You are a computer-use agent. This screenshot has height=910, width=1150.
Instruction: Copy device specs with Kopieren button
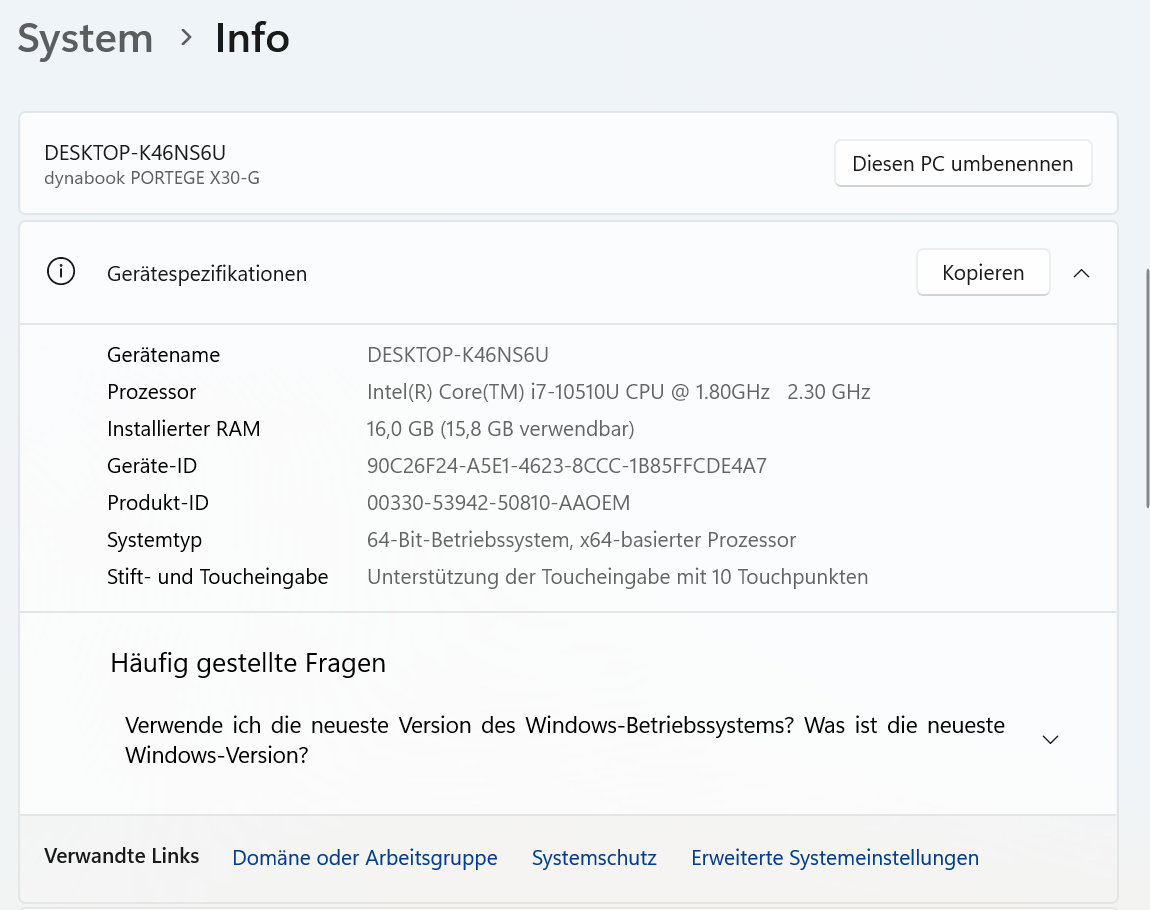coord(983,273)
